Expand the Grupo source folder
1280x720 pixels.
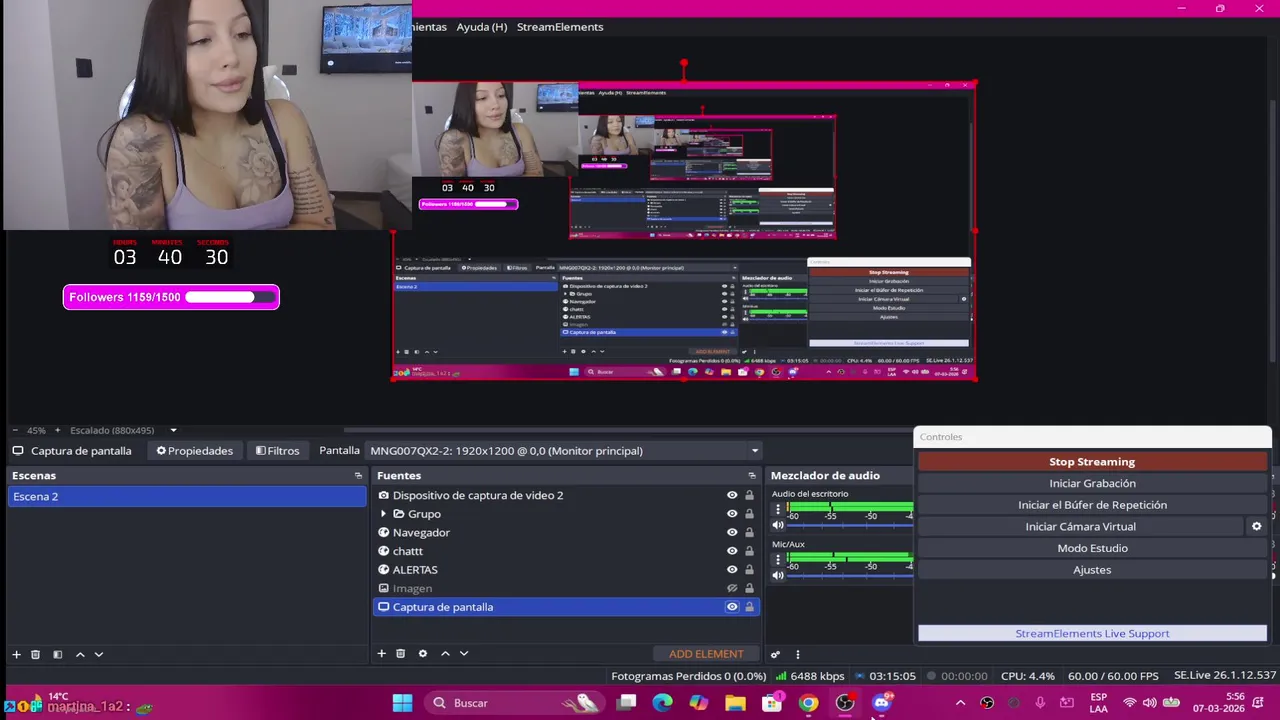[383, 514]
